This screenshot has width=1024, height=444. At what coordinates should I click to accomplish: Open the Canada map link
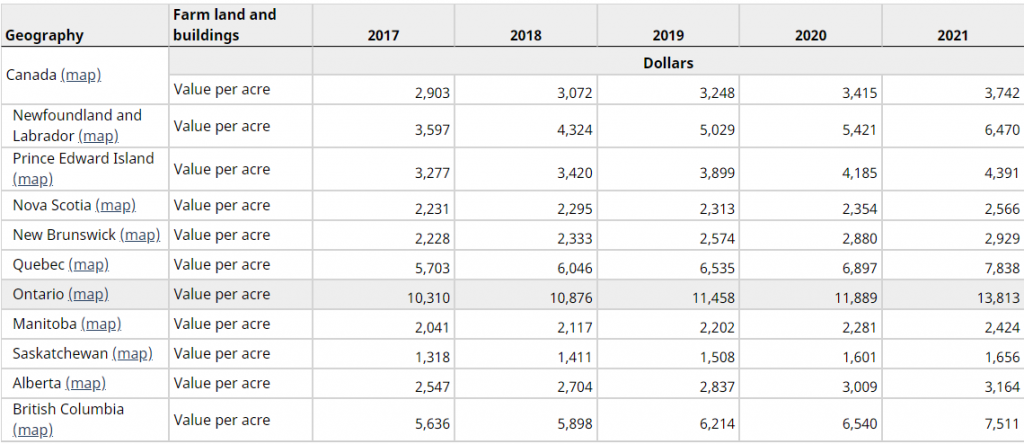pos(81,75)
